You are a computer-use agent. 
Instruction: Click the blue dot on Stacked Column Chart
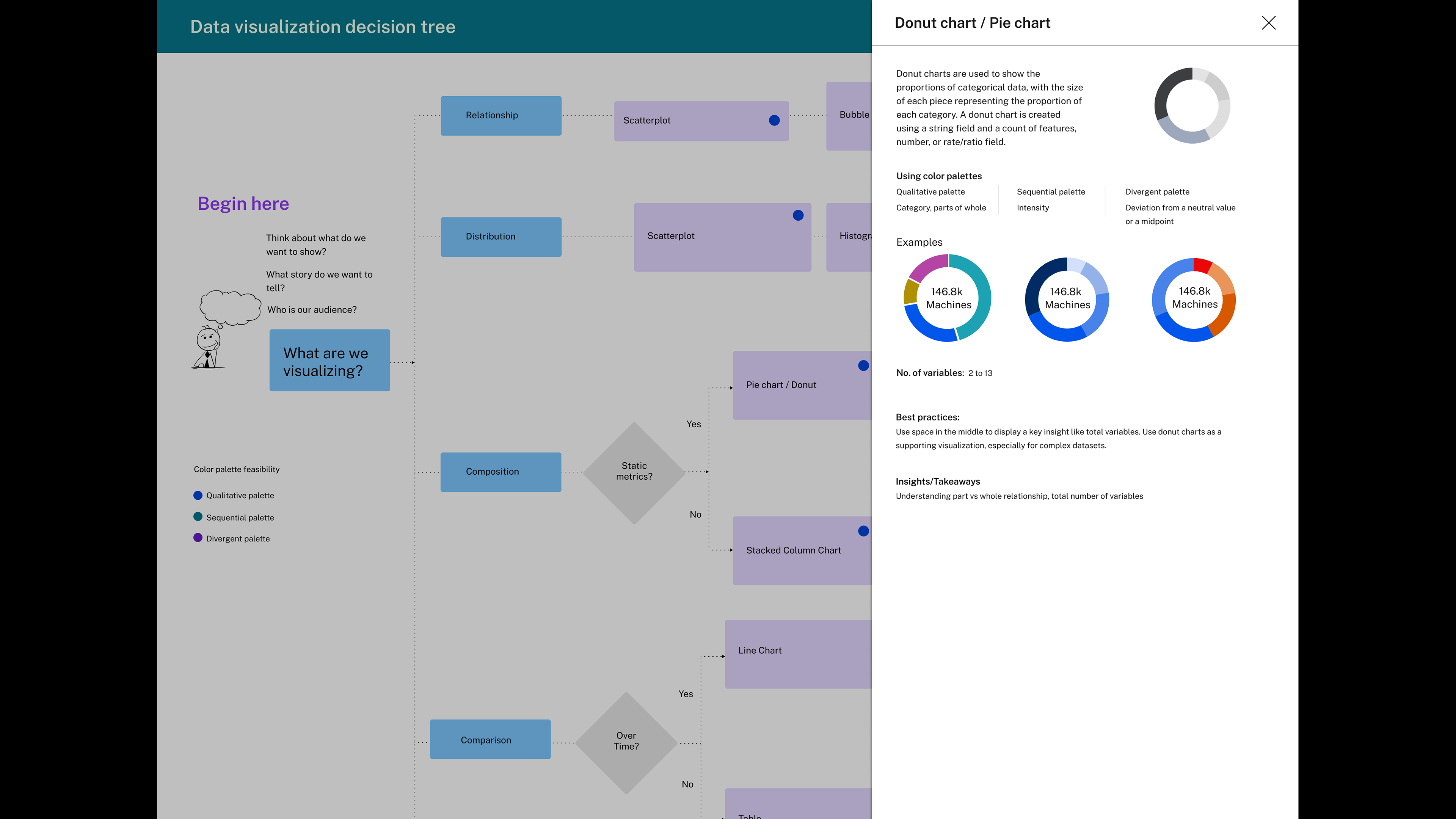pos(863,531)
